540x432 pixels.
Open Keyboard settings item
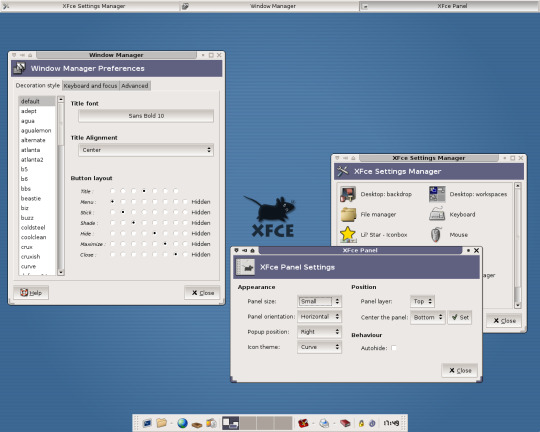coord(452,214)
